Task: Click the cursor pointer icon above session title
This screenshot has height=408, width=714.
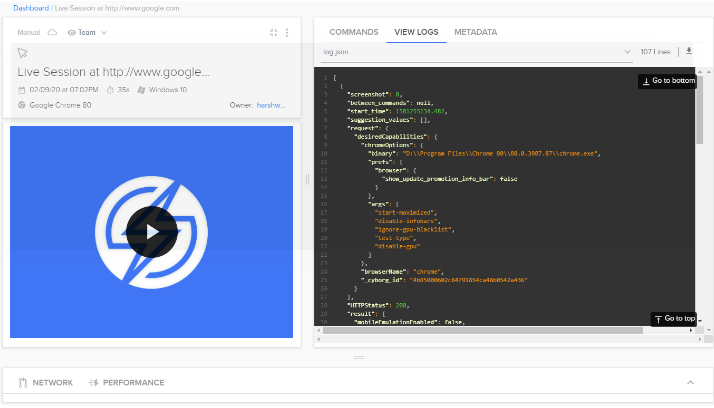Action: tap(23, 53)
